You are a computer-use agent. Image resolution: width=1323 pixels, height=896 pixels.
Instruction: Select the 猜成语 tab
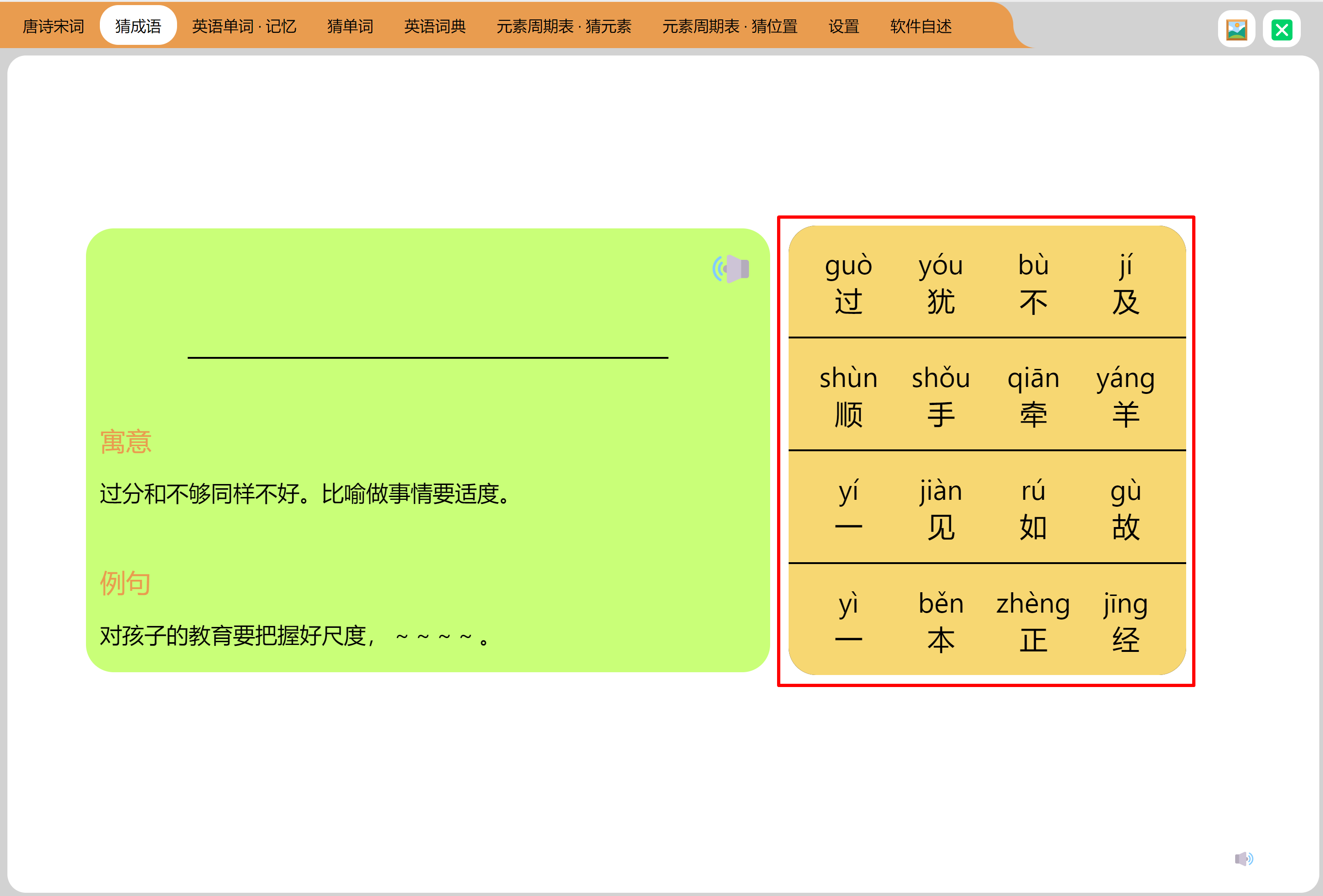point(138,26)
